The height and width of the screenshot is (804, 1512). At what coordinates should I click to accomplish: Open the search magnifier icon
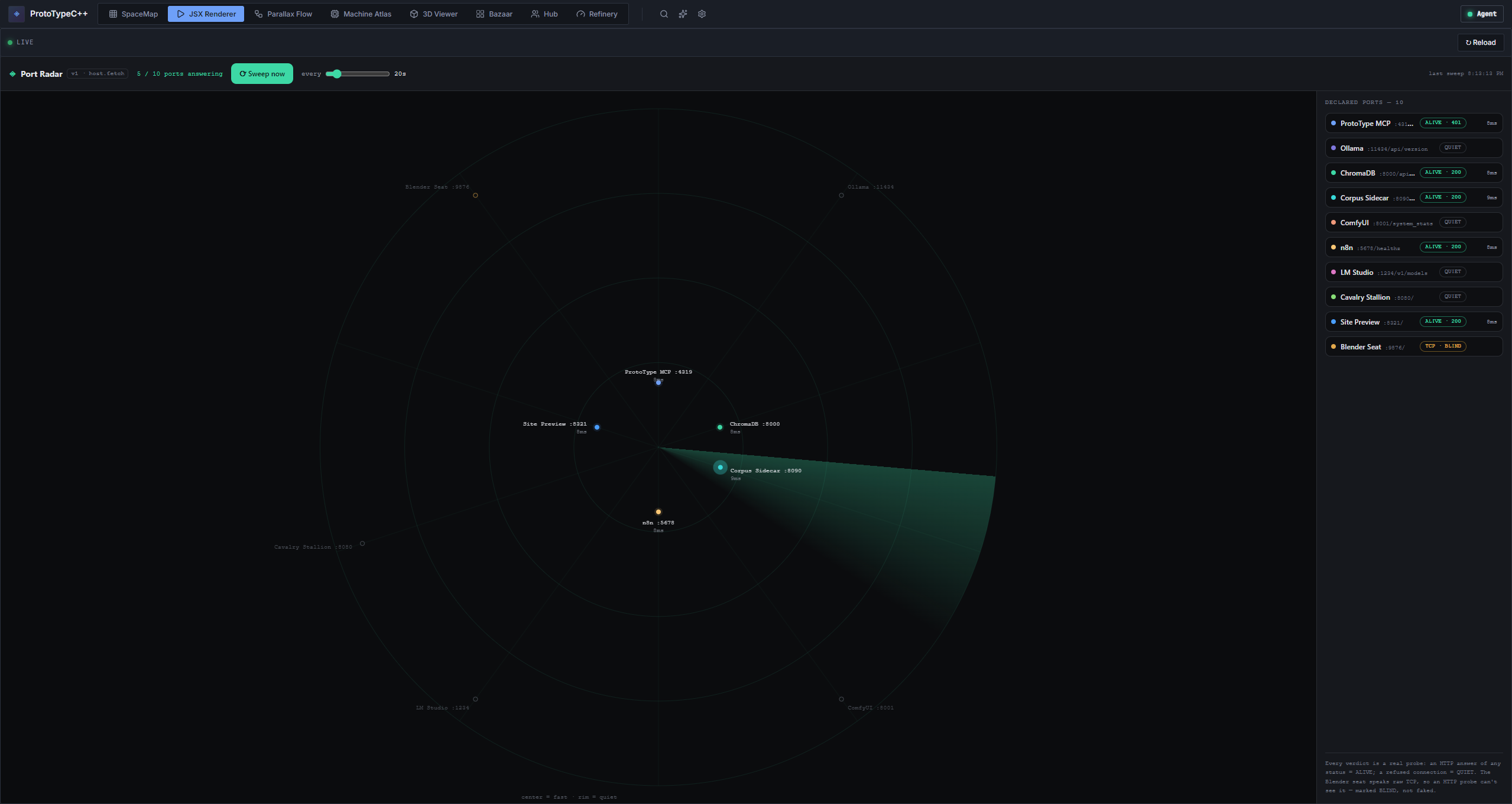coord(664,14)
